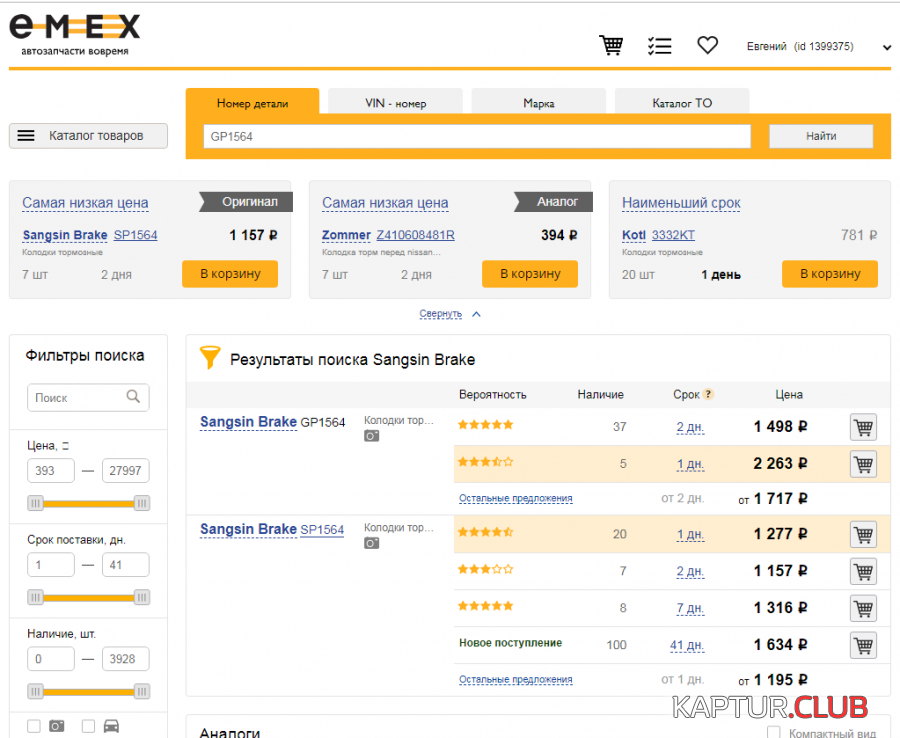
Task: View the photo icon for Sangsin Brake GP1564
Action: pyautogui.click(x=371, y=436)
